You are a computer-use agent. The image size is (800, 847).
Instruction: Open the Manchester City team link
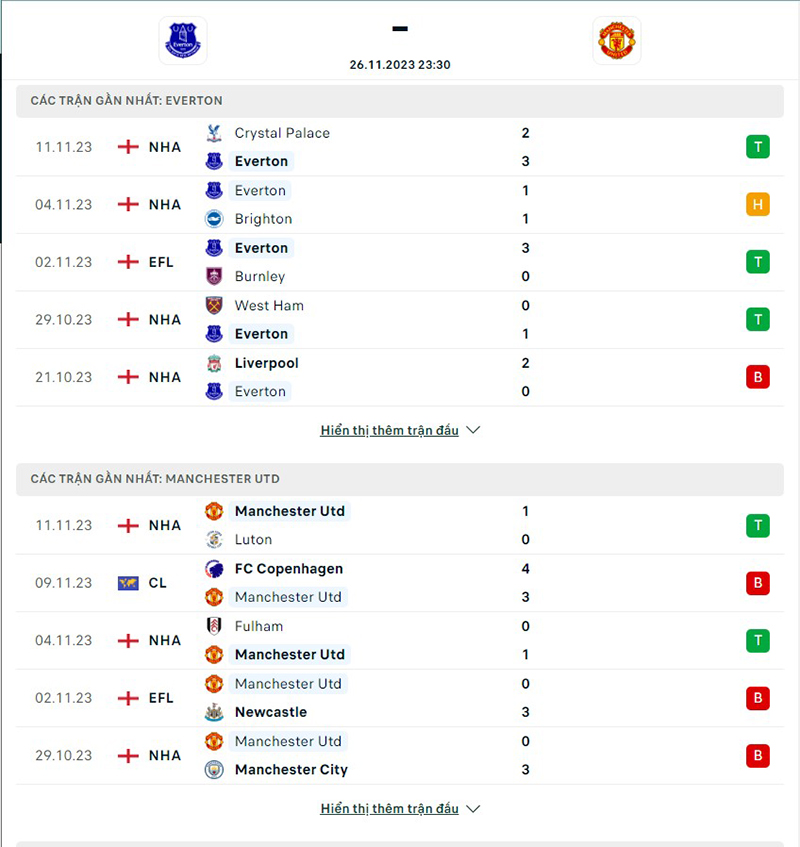pyautogui.click(x=291, y=770)
